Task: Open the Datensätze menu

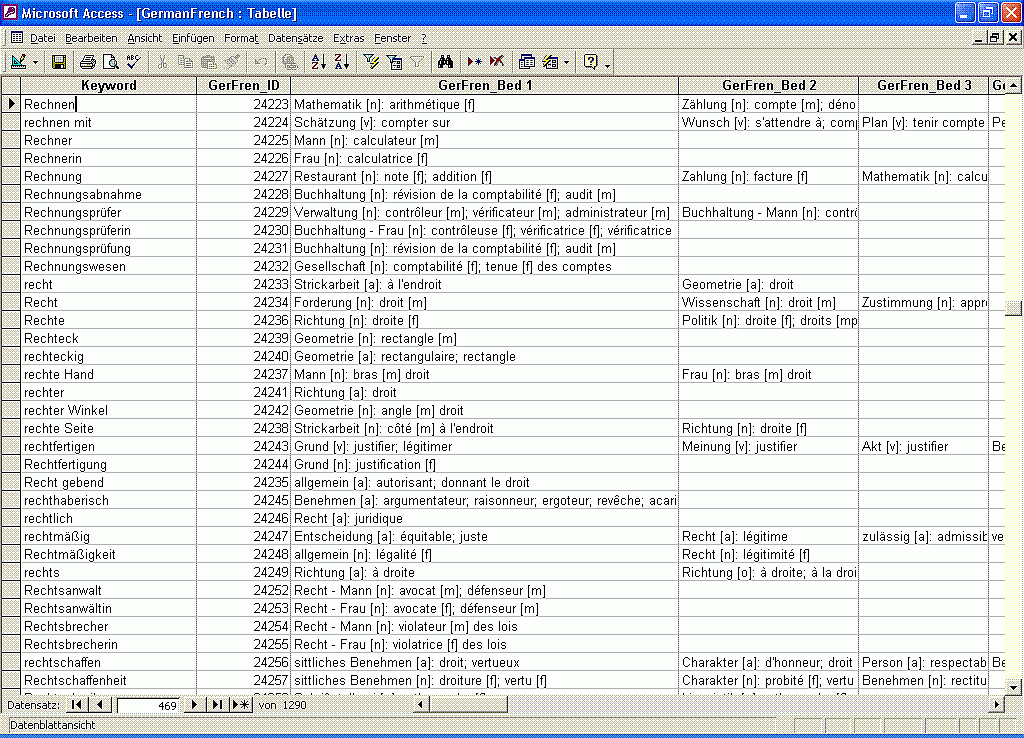Action: [296, 38]
